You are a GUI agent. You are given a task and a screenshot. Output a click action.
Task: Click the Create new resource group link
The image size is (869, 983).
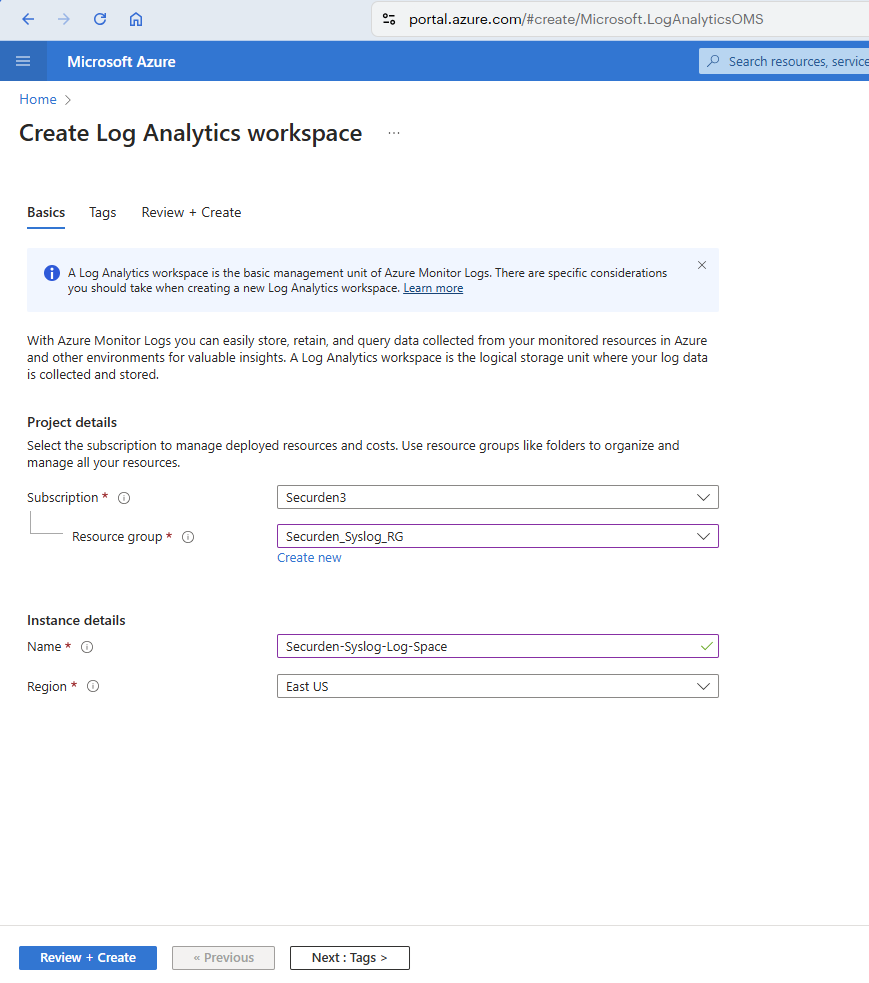(x=309, y=558)
